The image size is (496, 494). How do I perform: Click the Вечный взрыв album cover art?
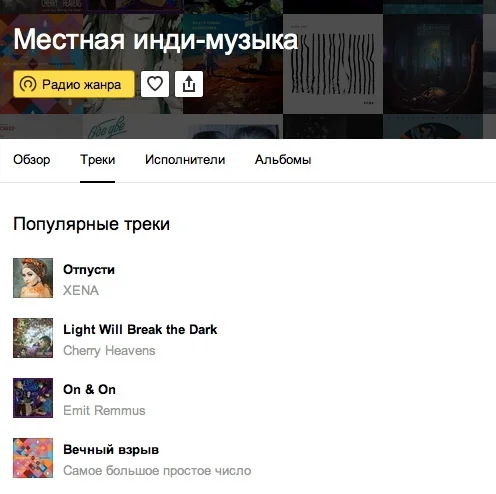point(33,458)
